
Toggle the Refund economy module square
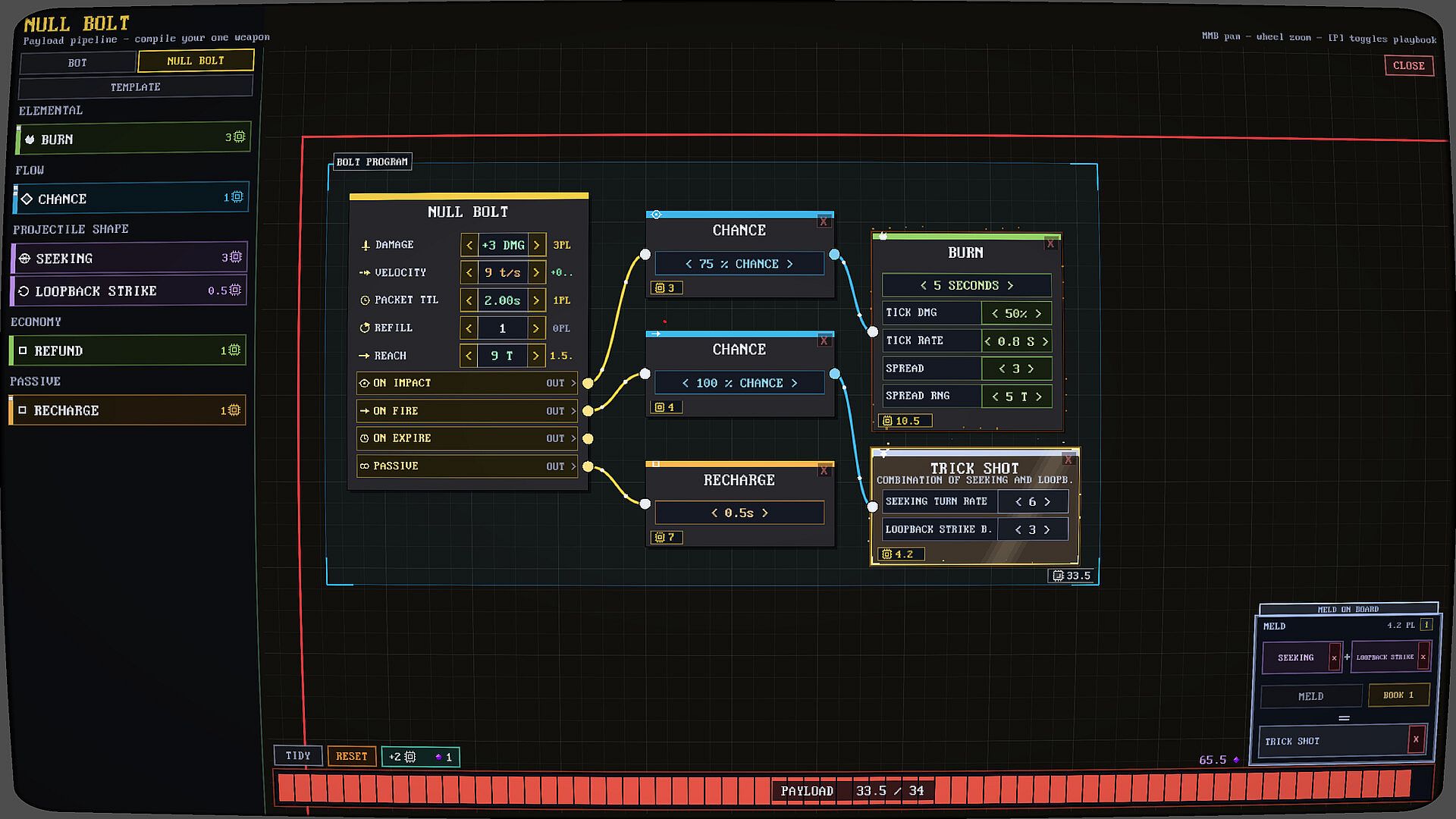[23, 350]
